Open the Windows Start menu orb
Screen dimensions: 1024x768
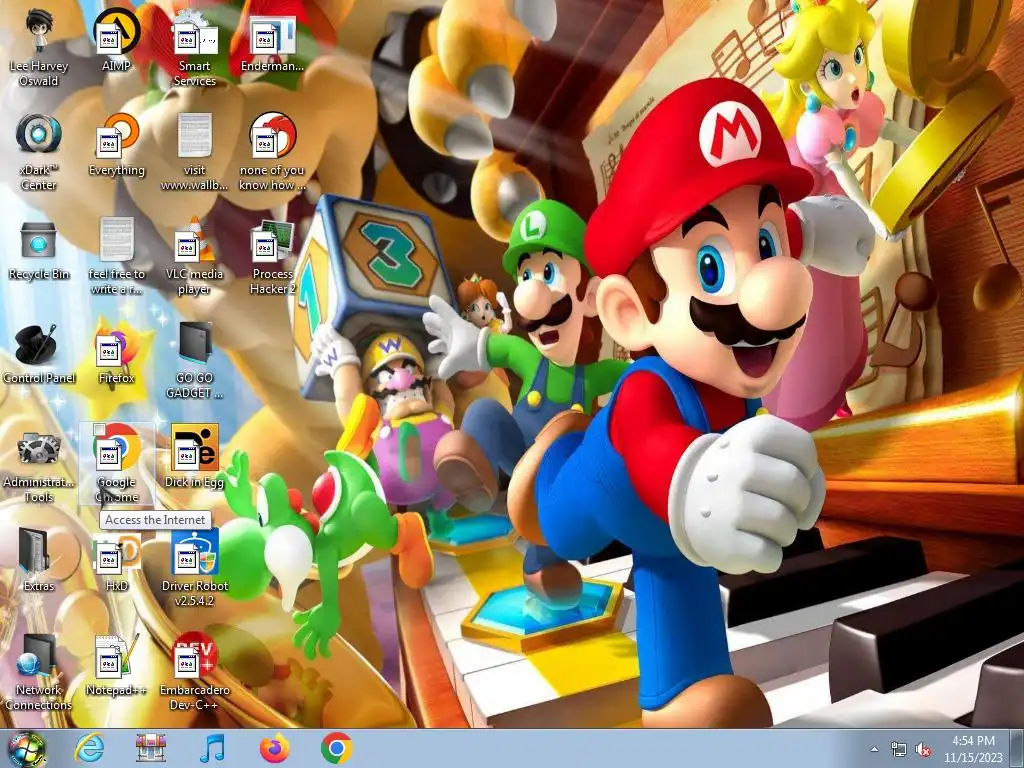27,749
